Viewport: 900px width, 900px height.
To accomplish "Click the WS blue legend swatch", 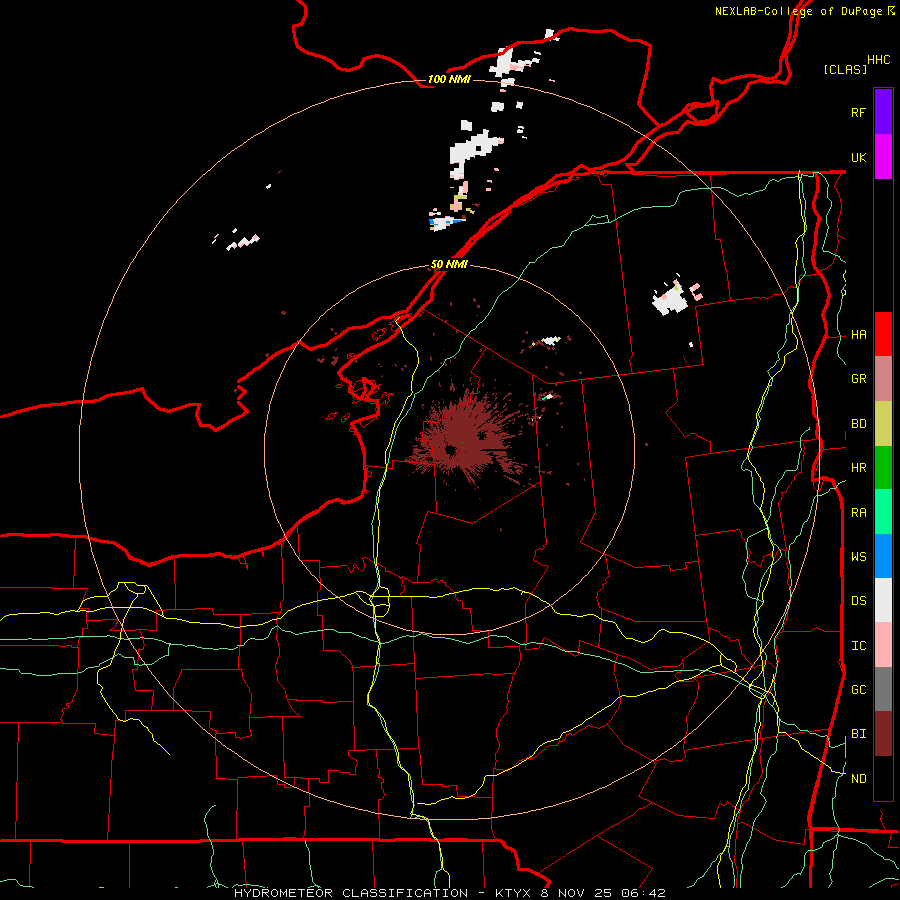I will pos(883,556).
